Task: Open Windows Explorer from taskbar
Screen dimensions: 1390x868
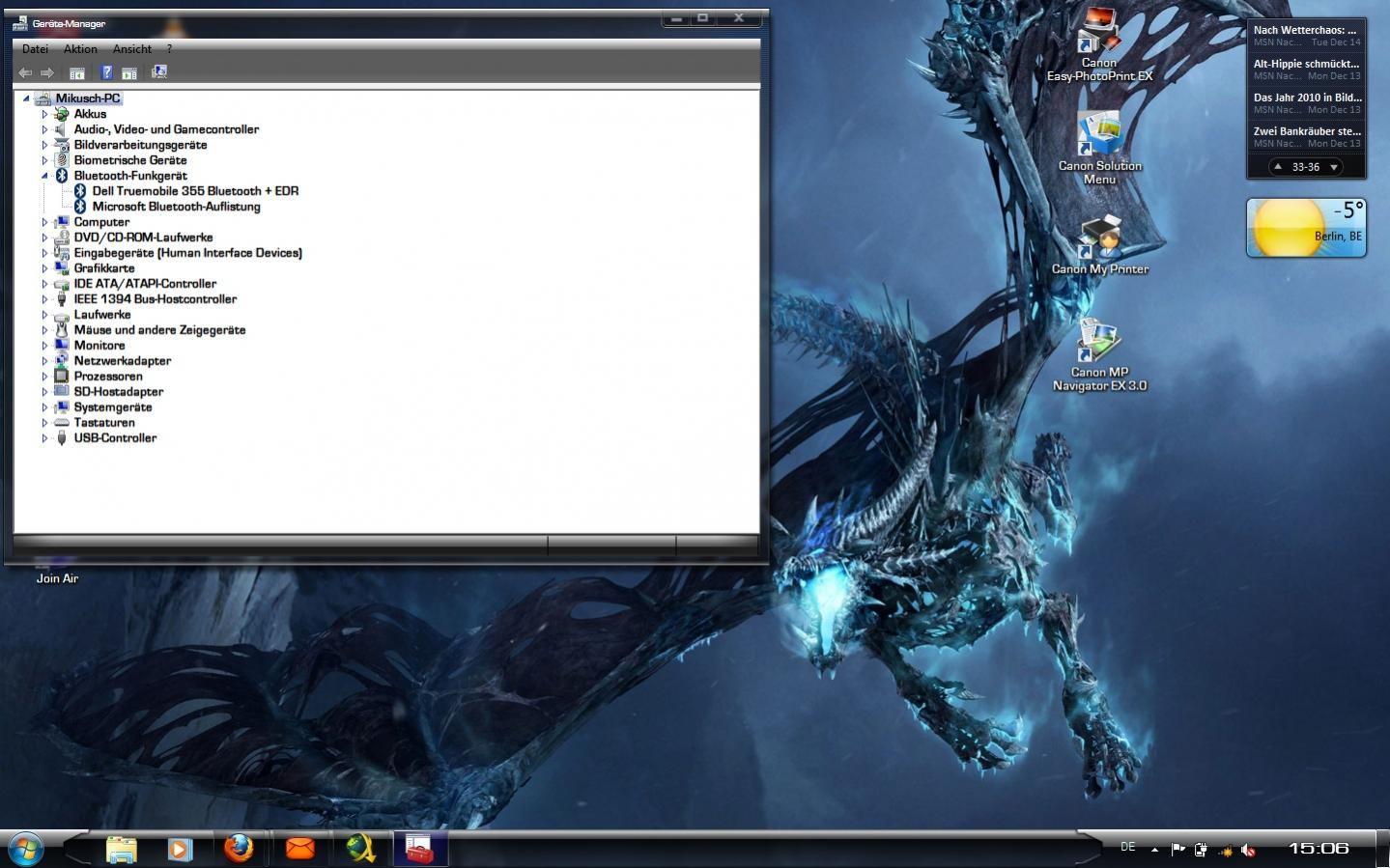Action: click(121, 849)
